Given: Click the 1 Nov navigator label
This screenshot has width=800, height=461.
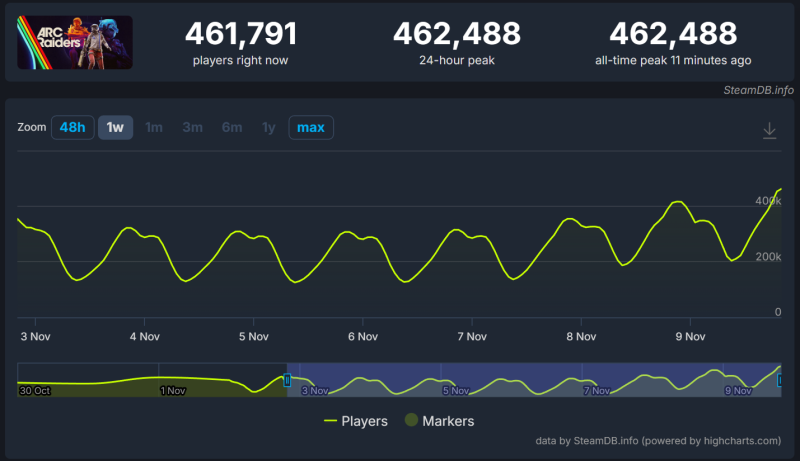Looking at the screenshot, I should click(172, 391).
